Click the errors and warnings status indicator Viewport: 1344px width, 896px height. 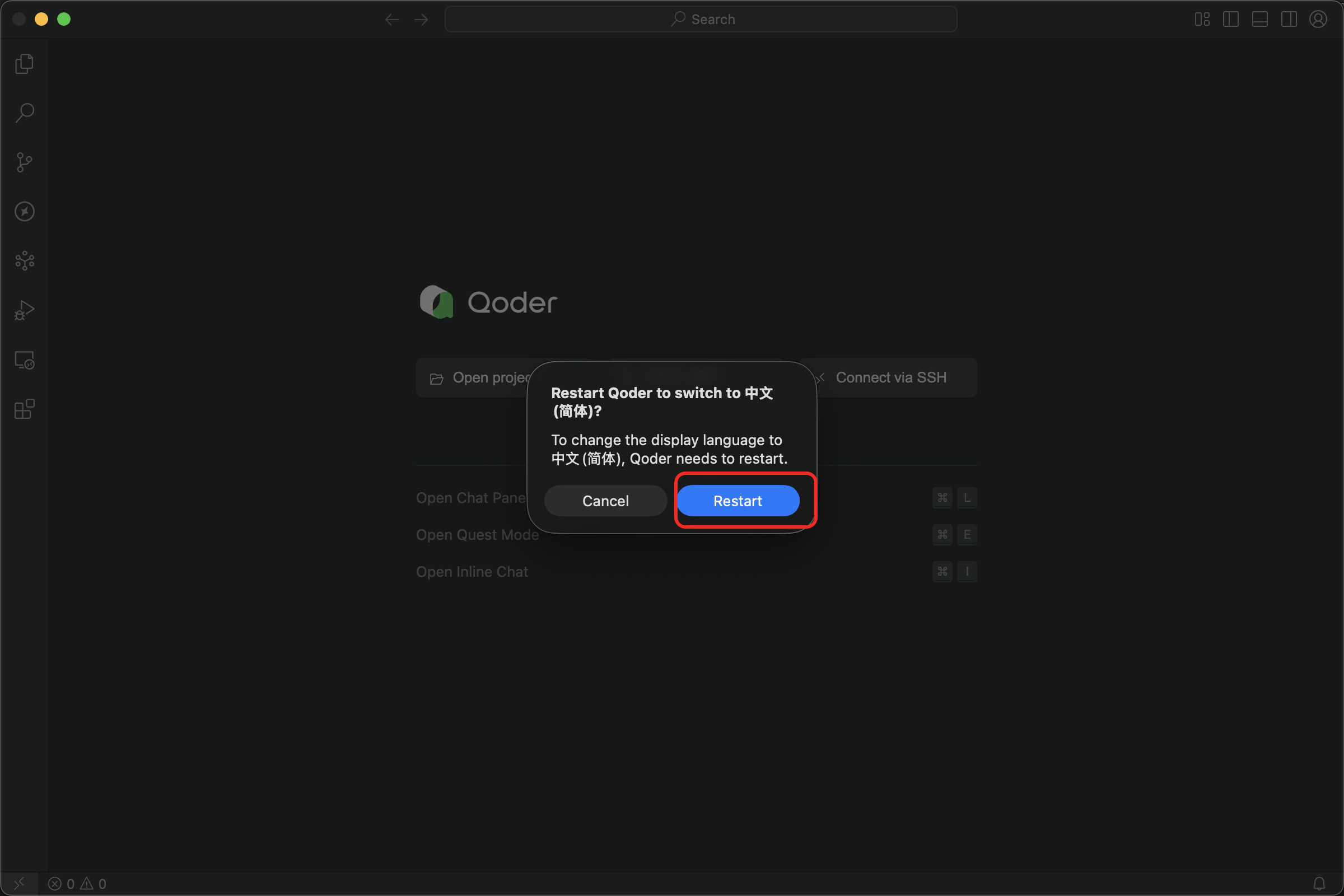[77, 884]
